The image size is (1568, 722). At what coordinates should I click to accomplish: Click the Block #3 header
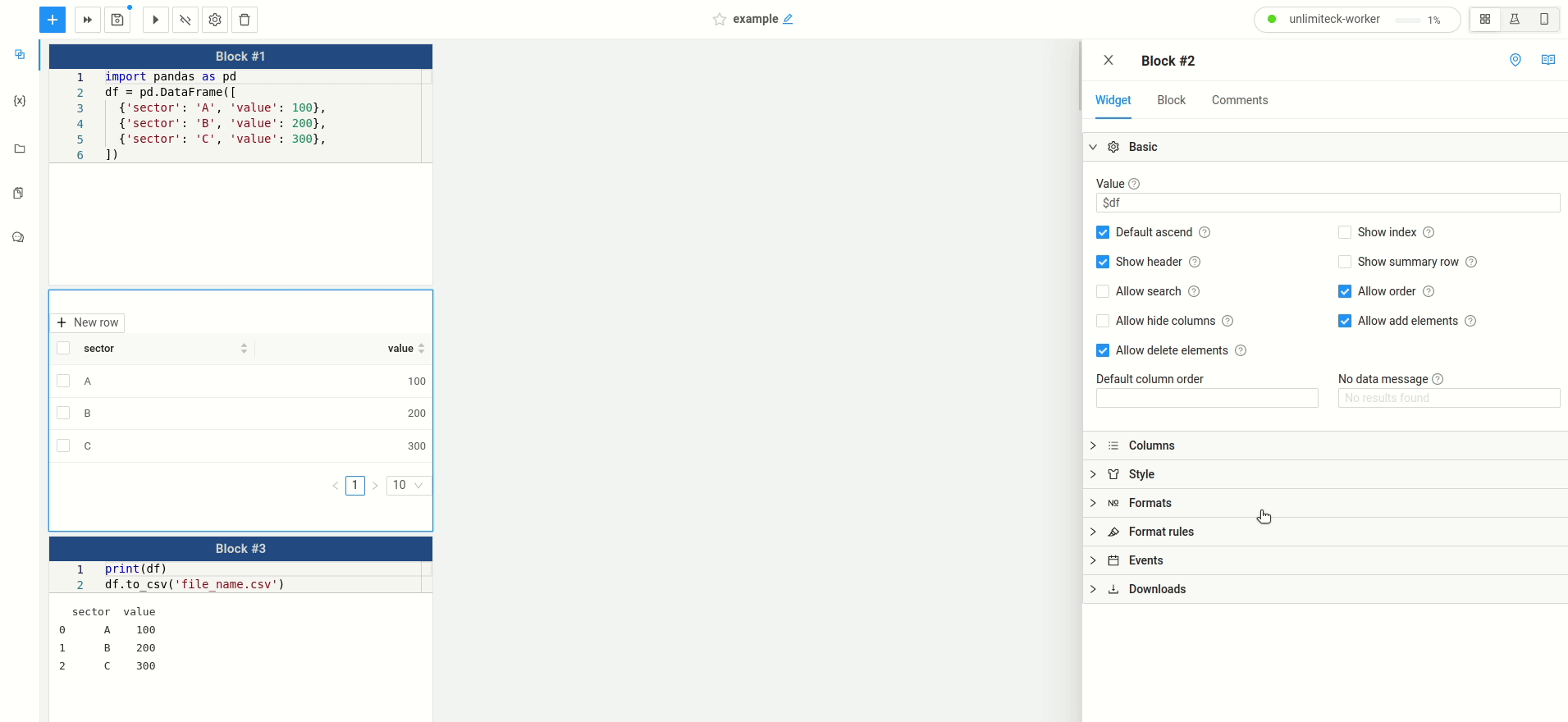click(240, 549)
